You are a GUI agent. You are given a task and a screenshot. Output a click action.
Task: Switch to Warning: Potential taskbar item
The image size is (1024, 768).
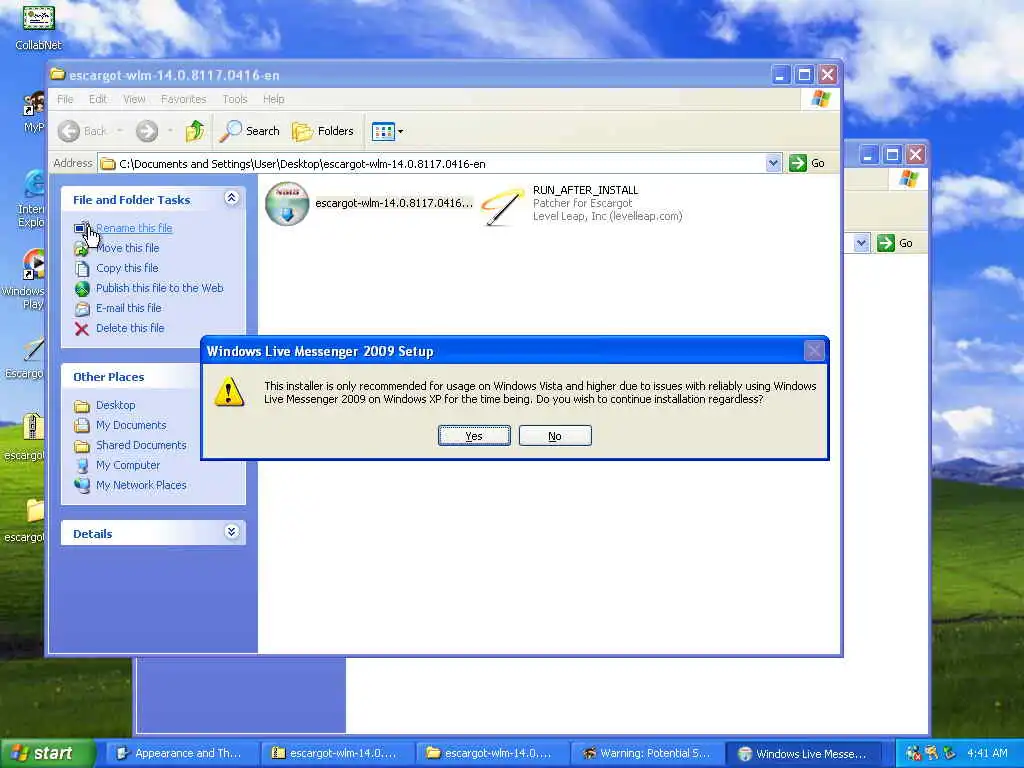(647, 754)
